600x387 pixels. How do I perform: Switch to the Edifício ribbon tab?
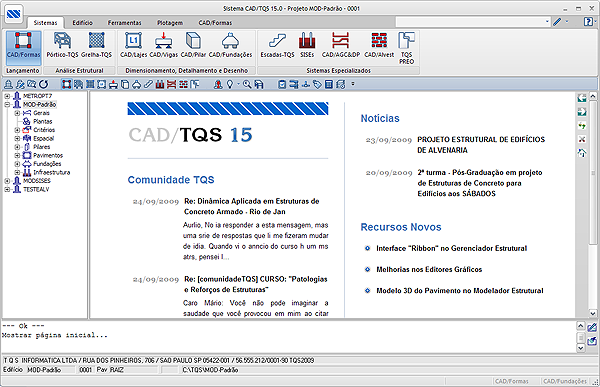click(x=83, y=23)
